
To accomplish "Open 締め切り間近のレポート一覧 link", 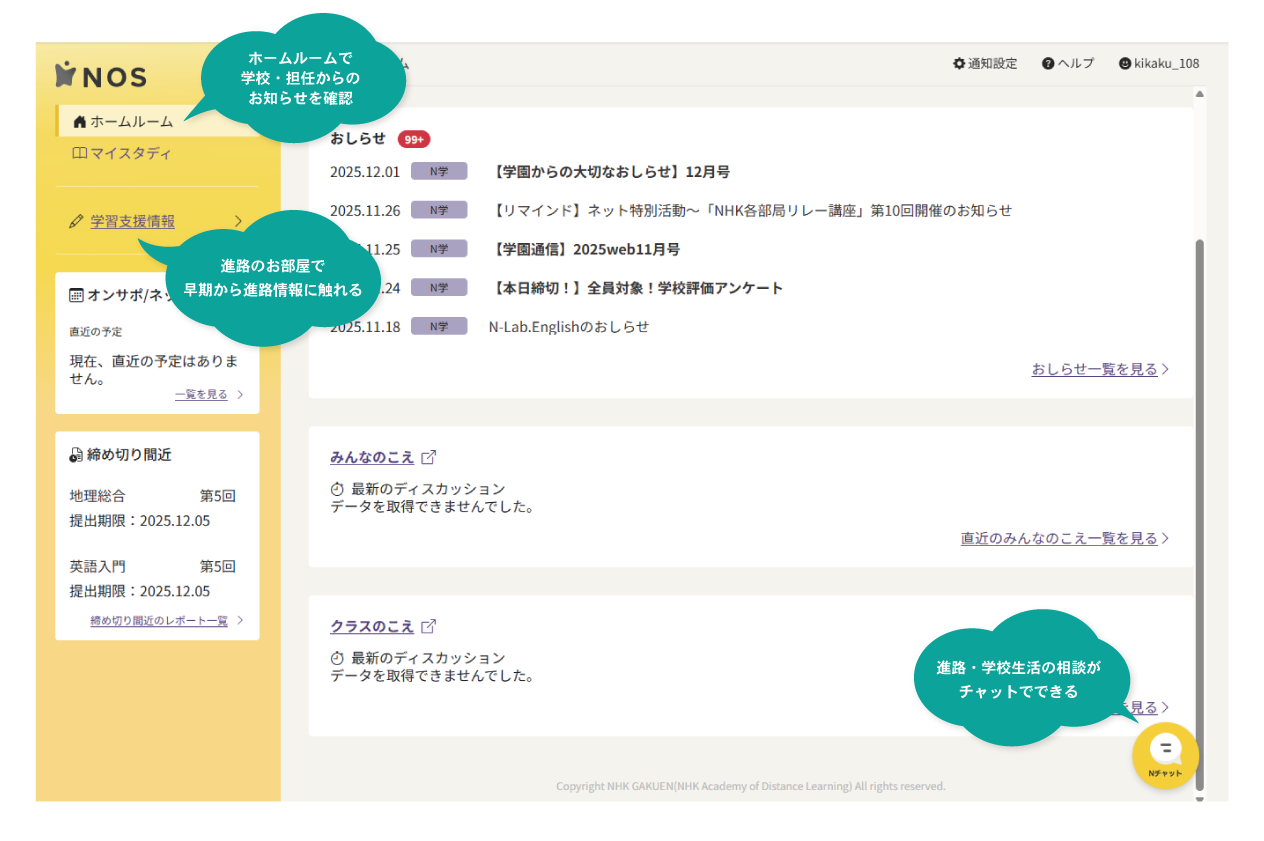I will pos(159,621).
